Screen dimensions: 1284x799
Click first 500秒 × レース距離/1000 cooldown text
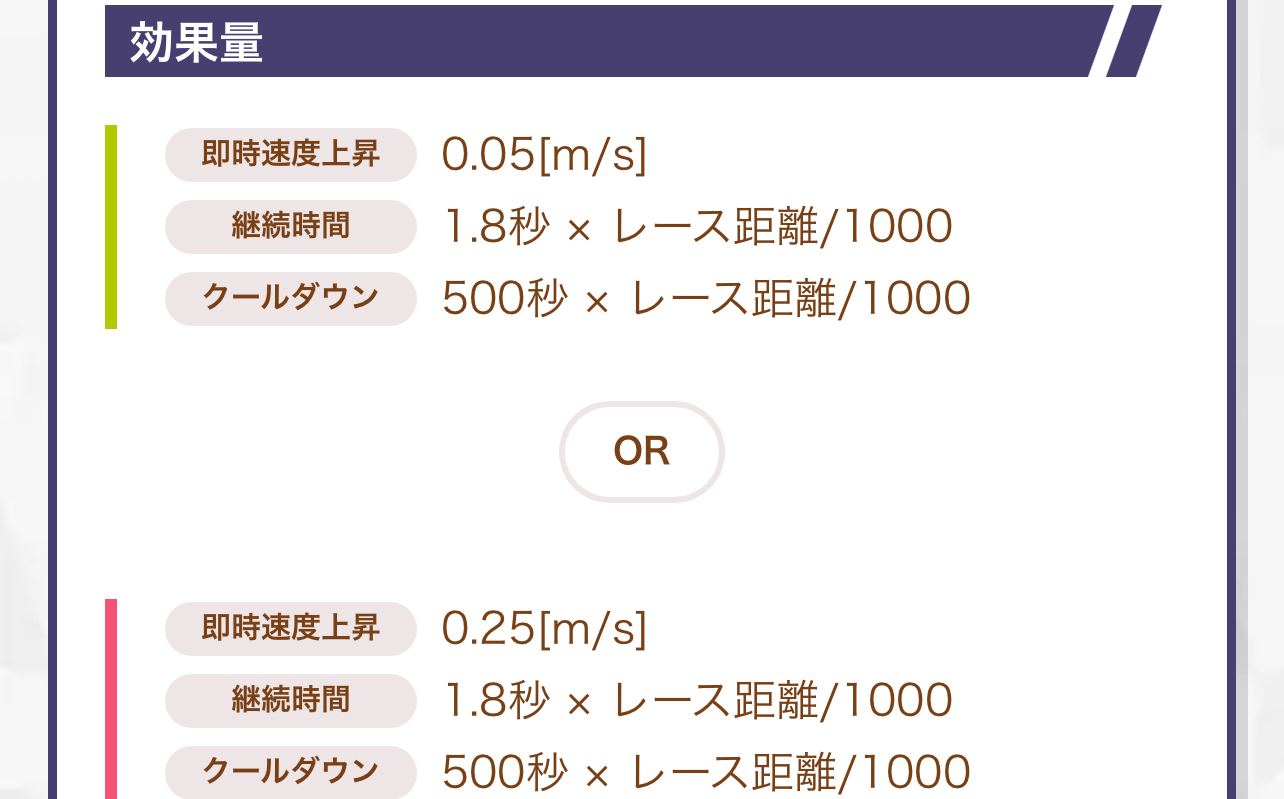click(706, 299)
